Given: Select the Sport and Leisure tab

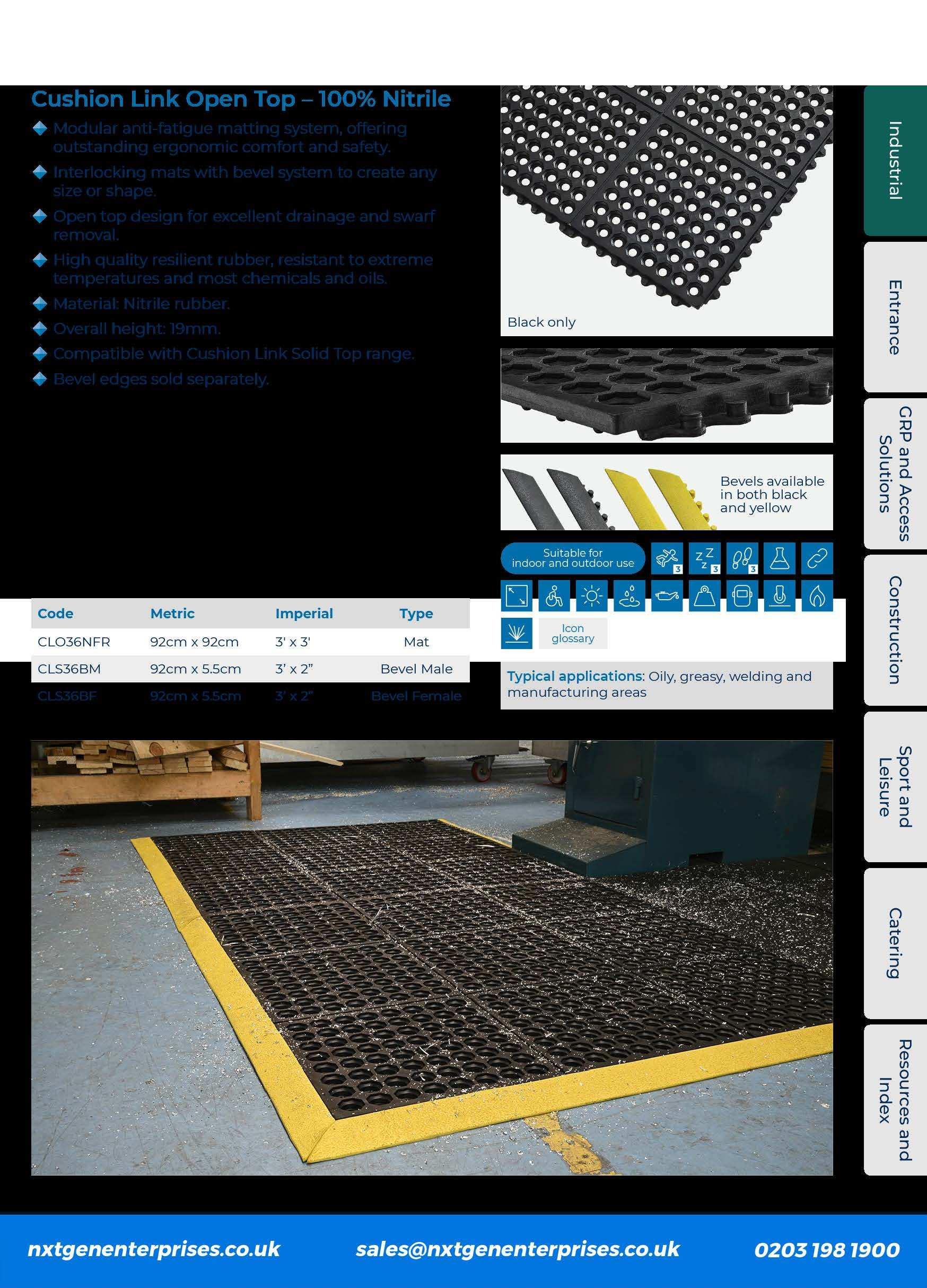Looking at the screenshot, I should pos(895,787).
